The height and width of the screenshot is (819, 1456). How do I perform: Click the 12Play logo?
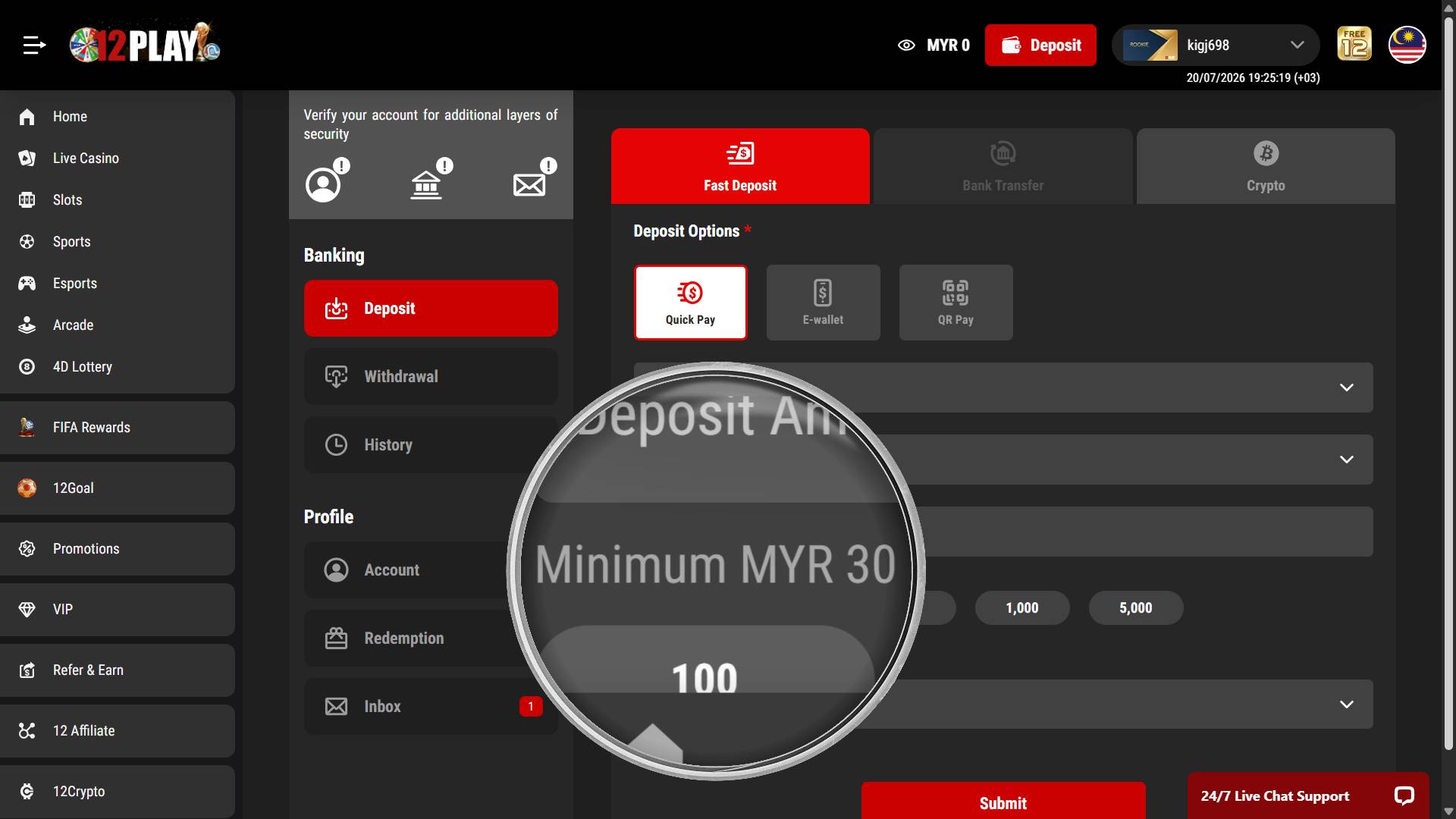click(145, 43)
